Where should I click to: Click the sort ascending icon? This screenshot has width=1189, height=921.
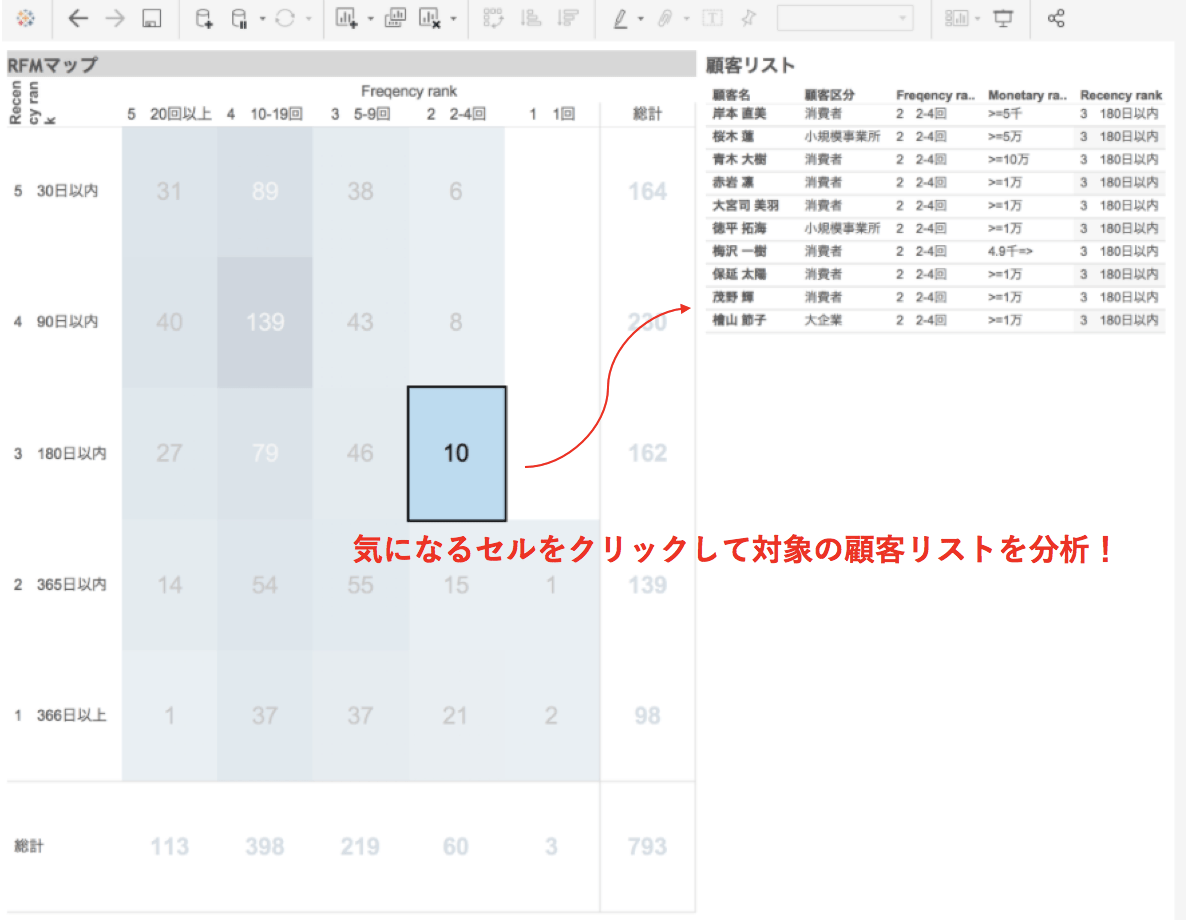532,19
